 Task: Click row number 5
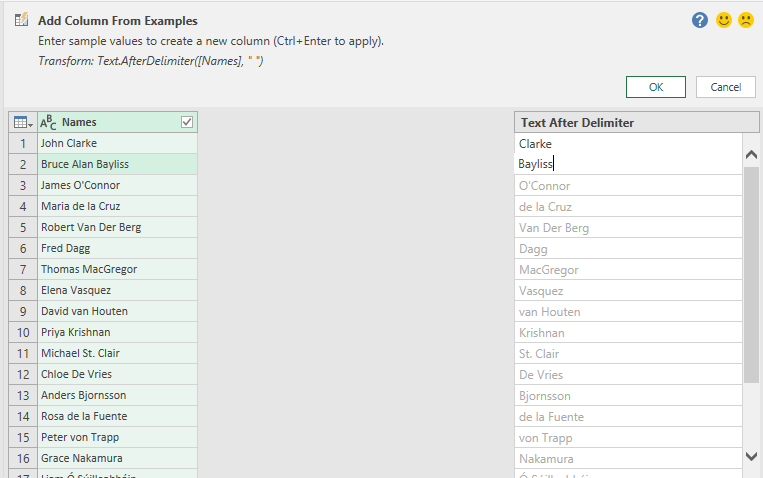pyautogui.click(x=23, y=227)
